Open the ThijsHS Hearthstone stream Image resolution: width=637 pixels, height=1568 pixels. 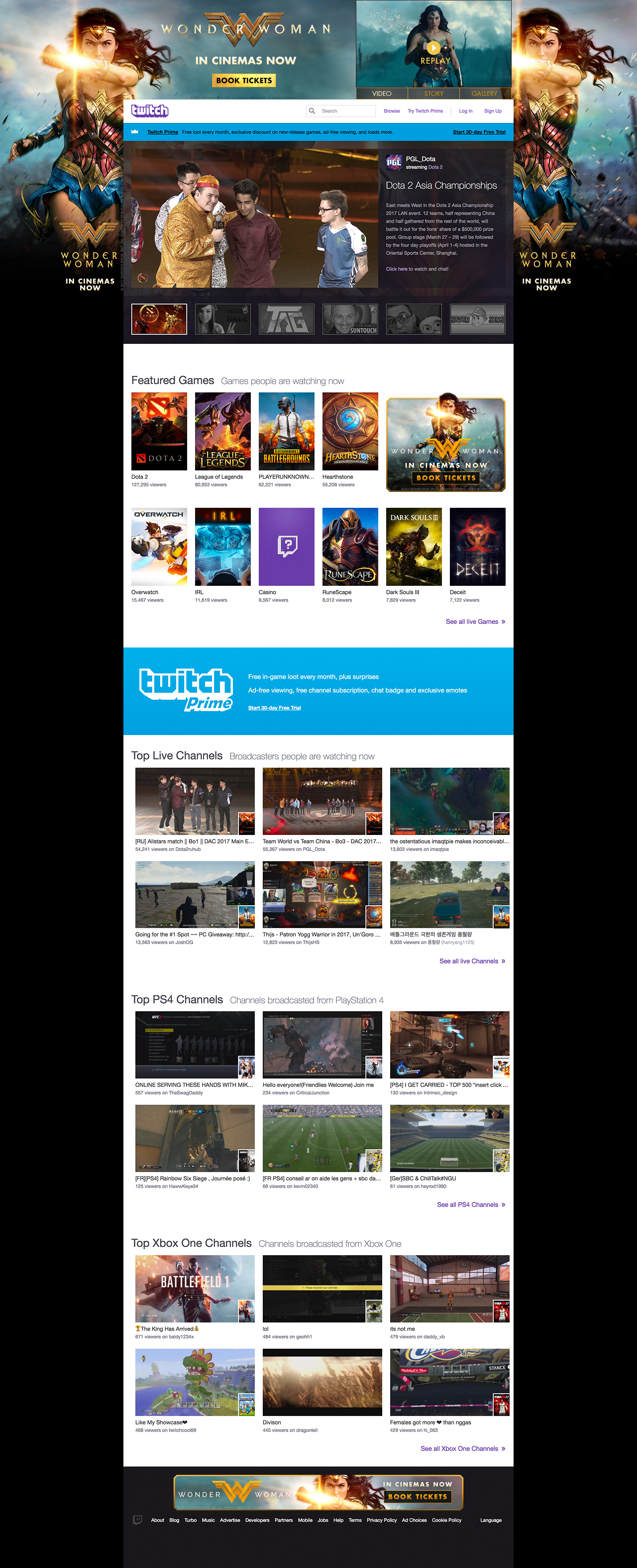322,894
